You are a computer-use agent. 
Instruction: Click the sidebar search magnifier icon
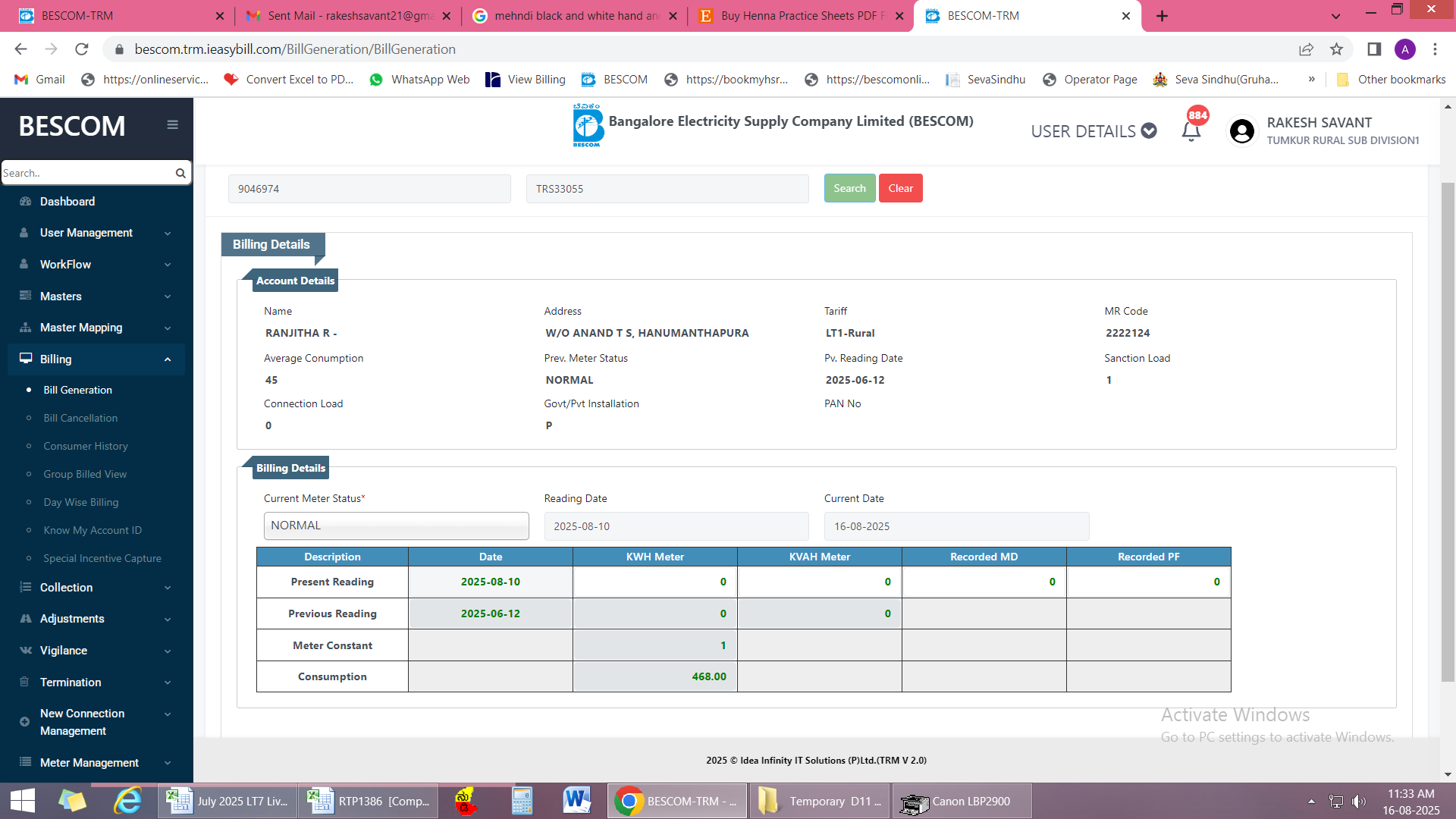[x=180, y=173]
